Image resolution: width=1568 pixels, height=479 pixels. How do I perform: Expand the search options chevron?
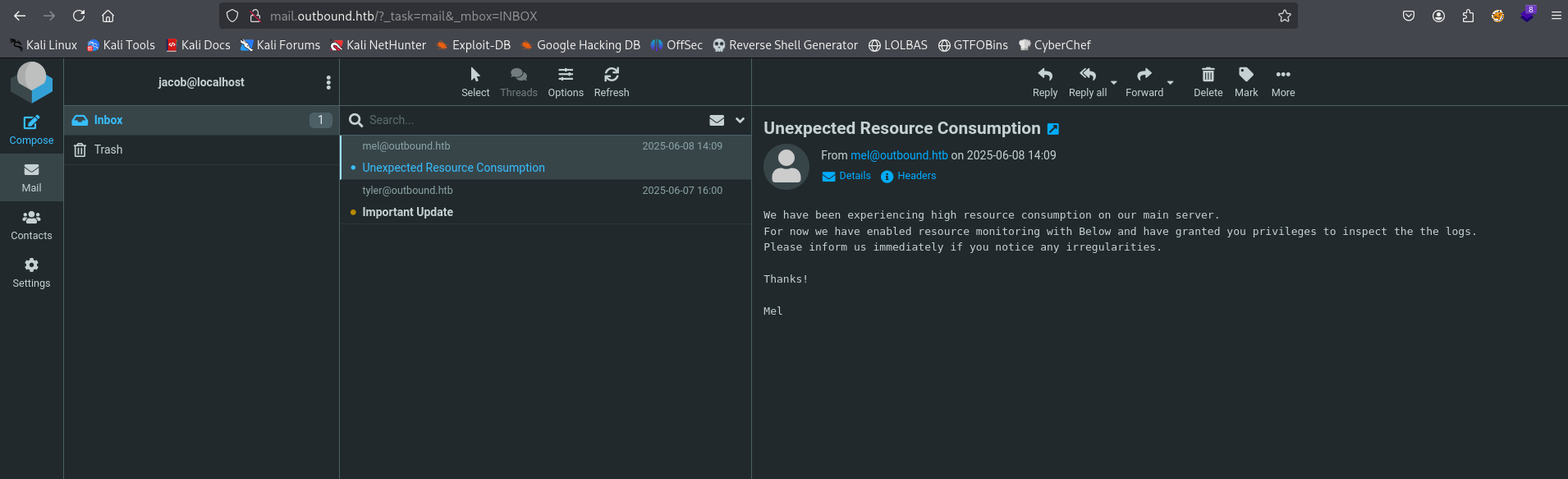pos(740,120)
